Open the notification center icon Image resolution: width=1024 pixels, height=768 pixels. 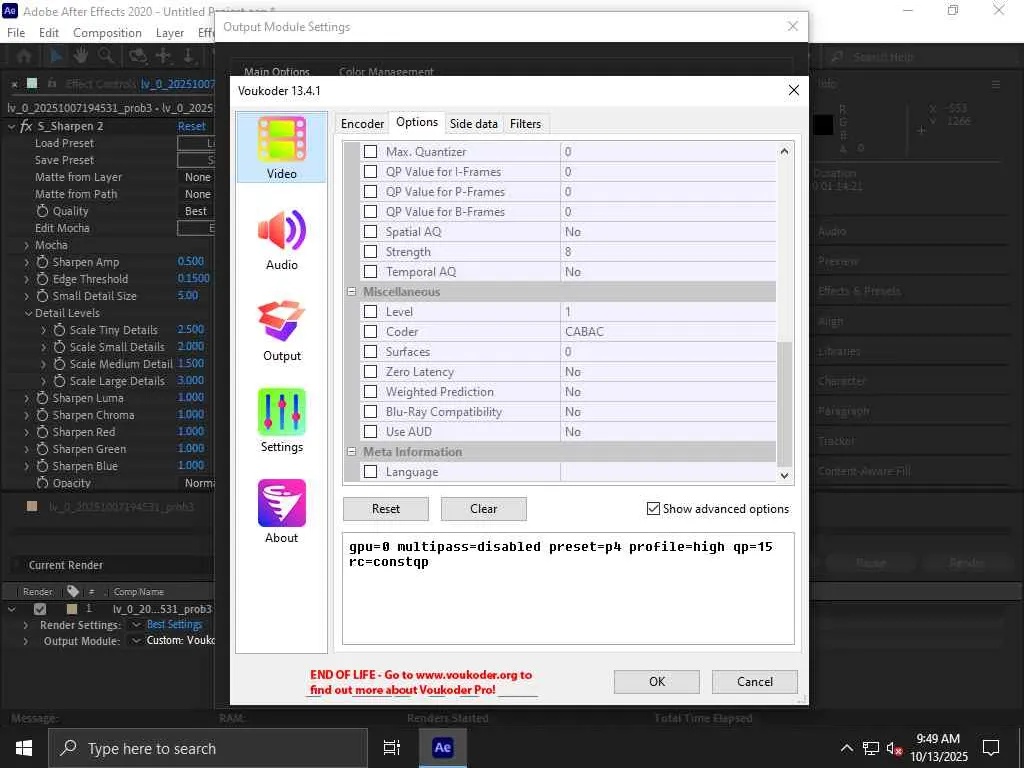tap(991, 748)
